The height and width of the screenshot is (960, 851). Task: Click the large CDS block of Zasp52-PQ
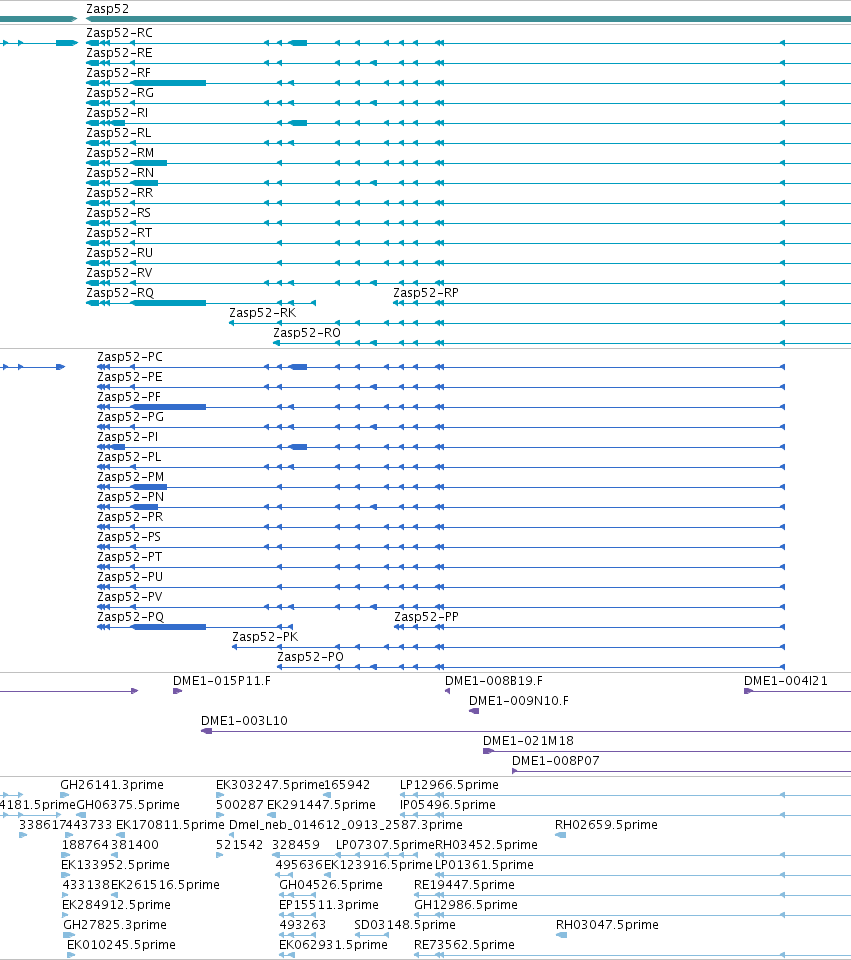coord(170,626)
